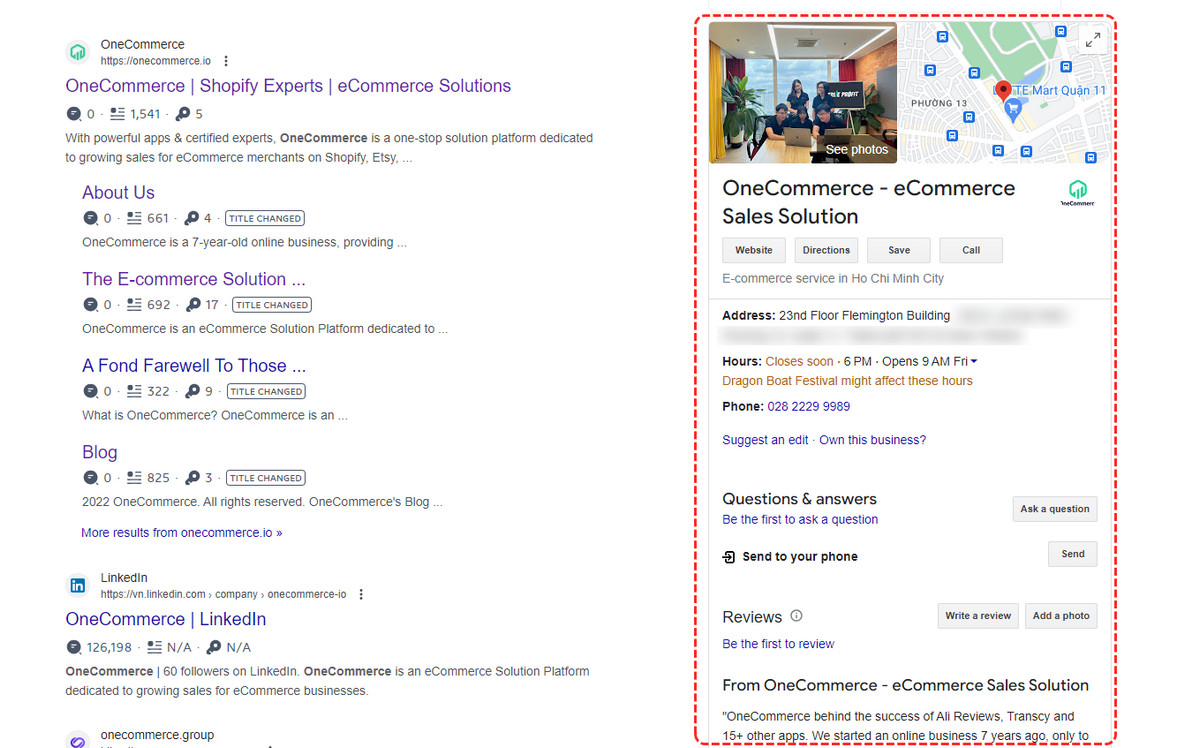Click the Own this business? link
This screenshot has width=1200, height=748.
(873, 440)
